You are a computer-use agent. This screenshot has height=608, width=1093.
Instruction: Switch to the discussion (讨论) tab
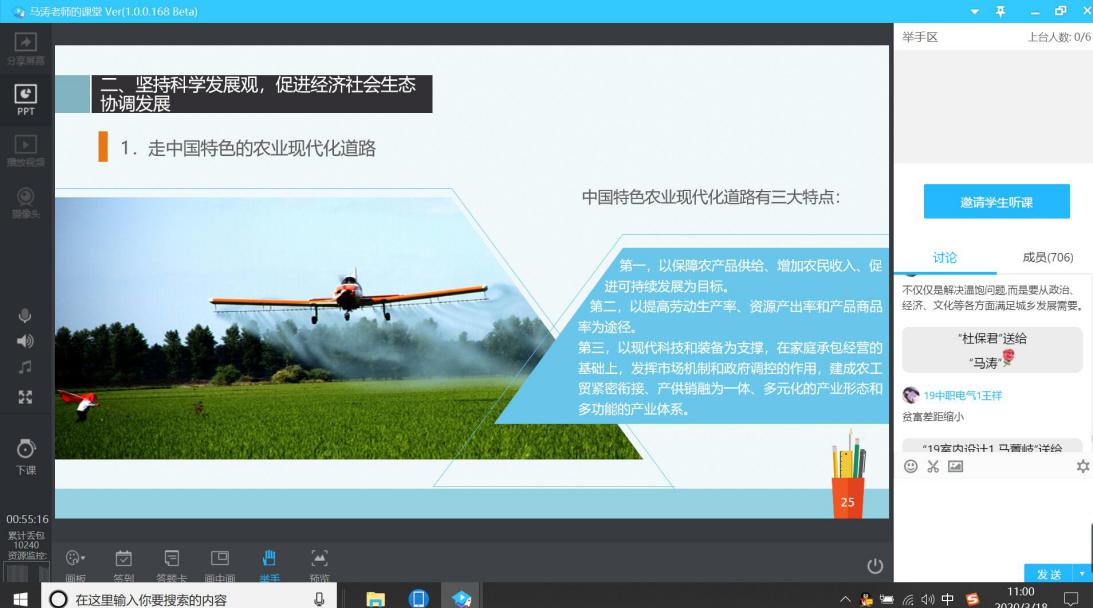point(944,258)
